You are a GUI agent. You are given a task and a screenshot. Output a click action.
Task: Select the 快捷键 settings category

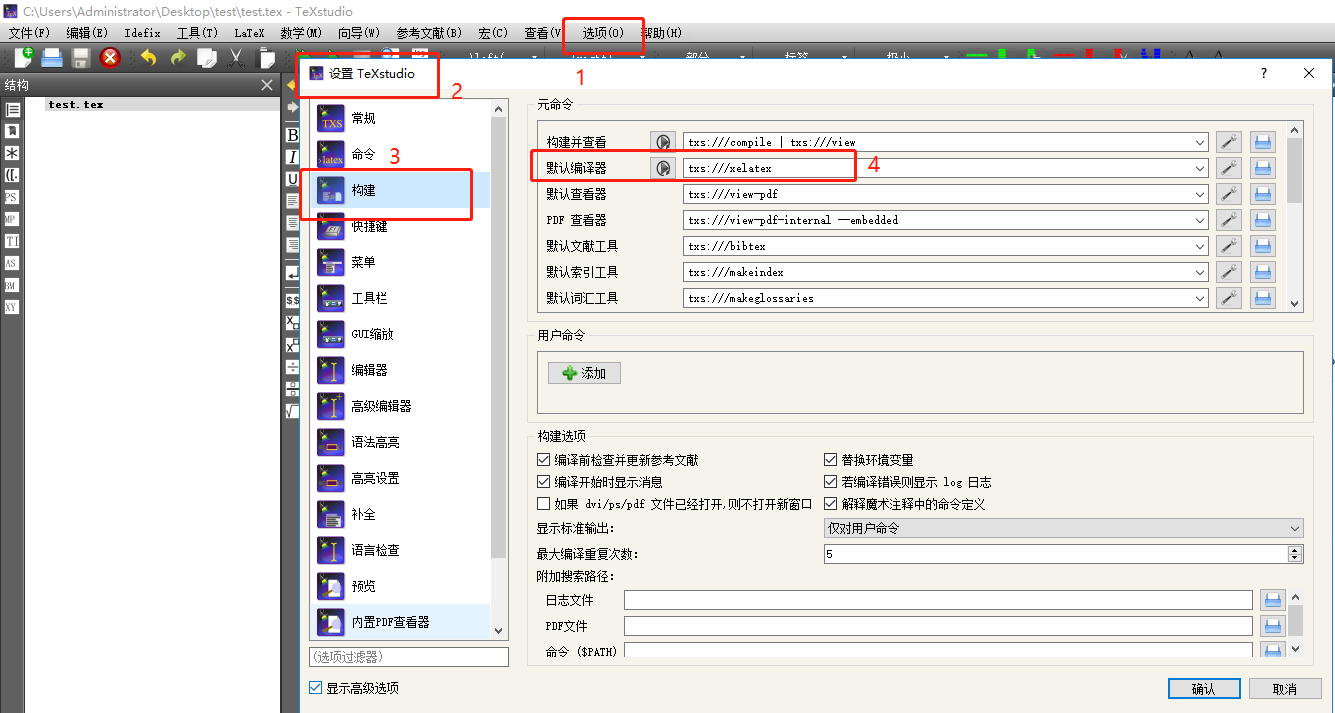click(x=400, y=226)
